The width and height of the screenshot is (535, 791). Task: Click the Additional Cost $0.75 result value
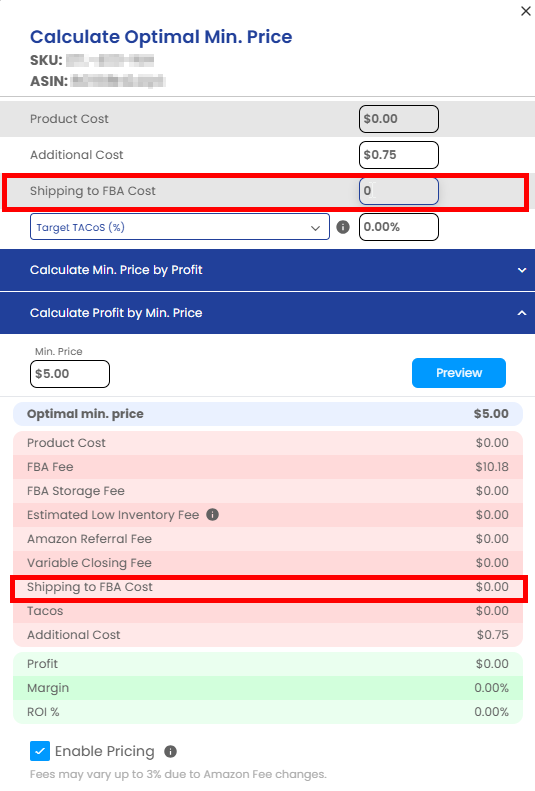493,635
